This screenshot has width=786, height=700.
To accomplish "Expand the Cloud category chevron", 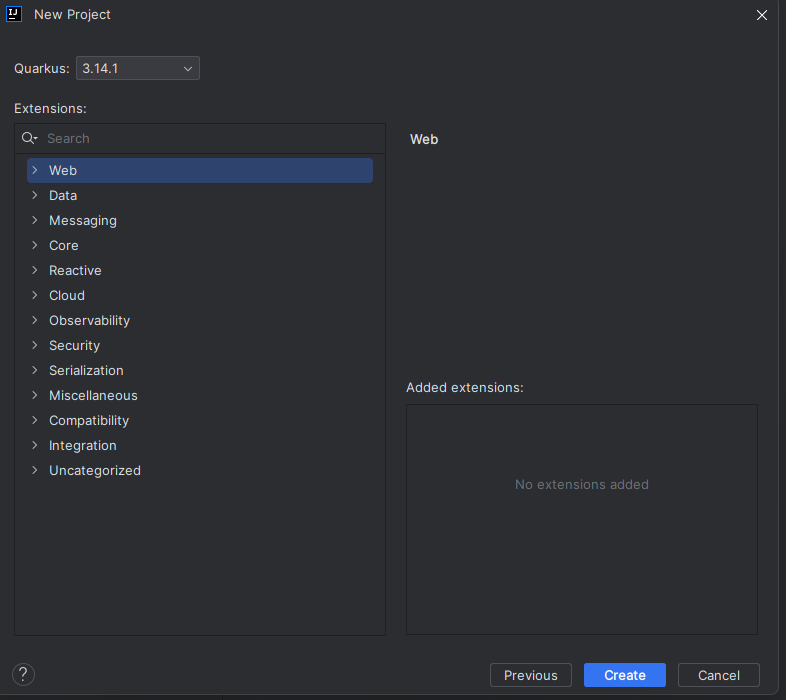I will coord(35,295).
